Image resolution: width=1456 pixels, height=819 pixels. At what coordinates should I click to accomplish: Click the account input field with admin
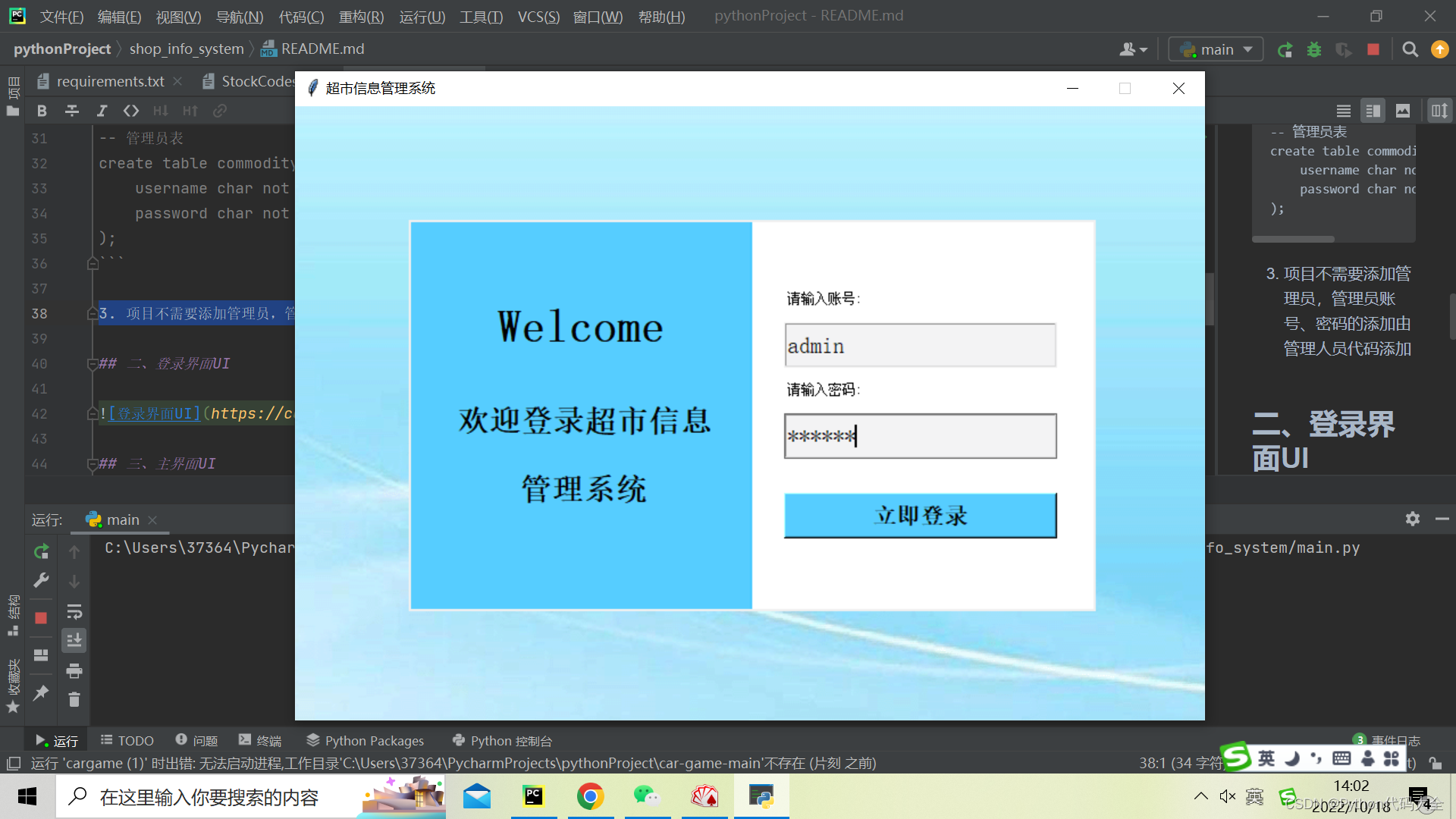[920, 346]
